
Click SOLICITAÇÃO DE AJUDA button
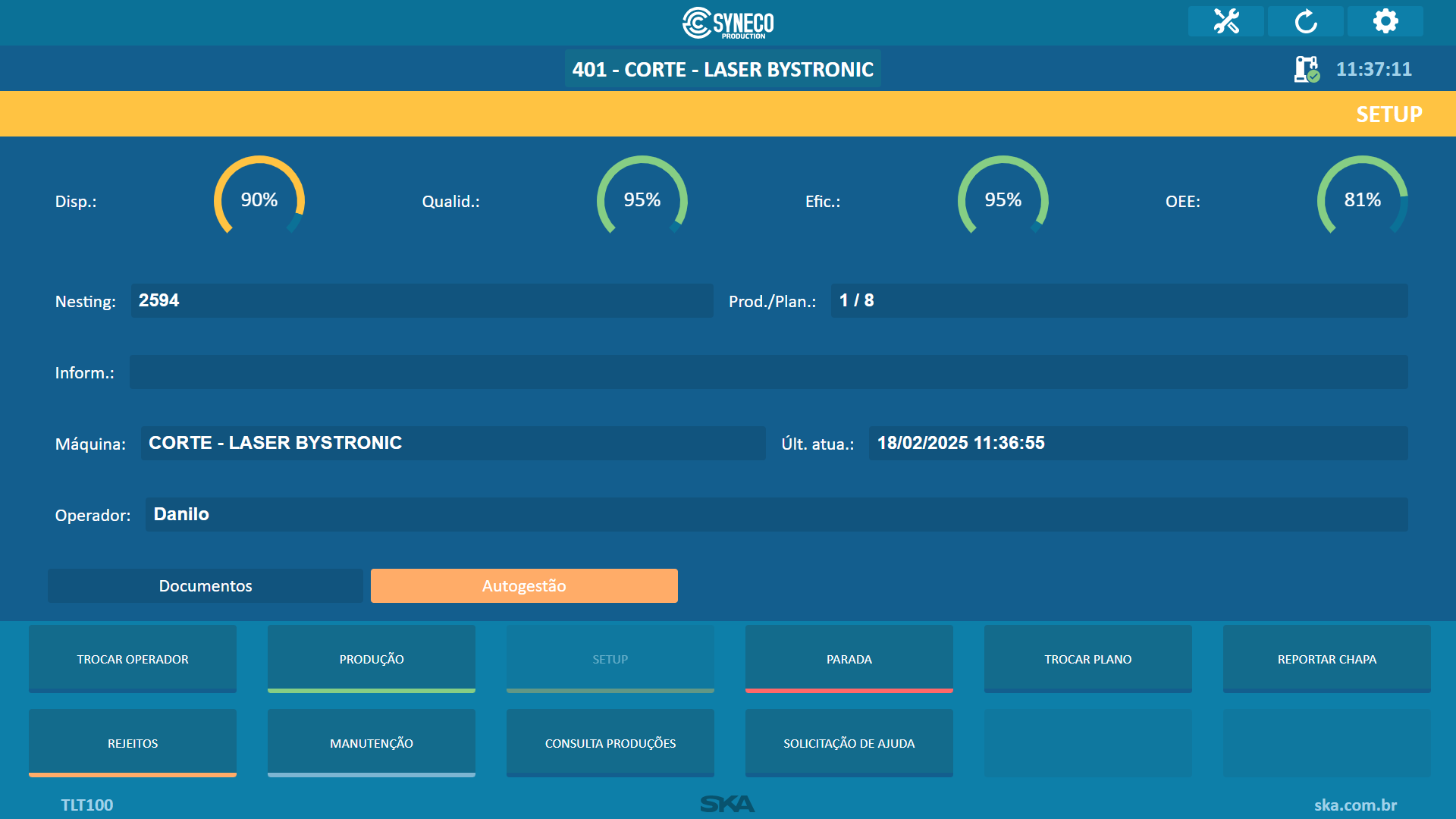pyautogui.click(x=849, y=743)
